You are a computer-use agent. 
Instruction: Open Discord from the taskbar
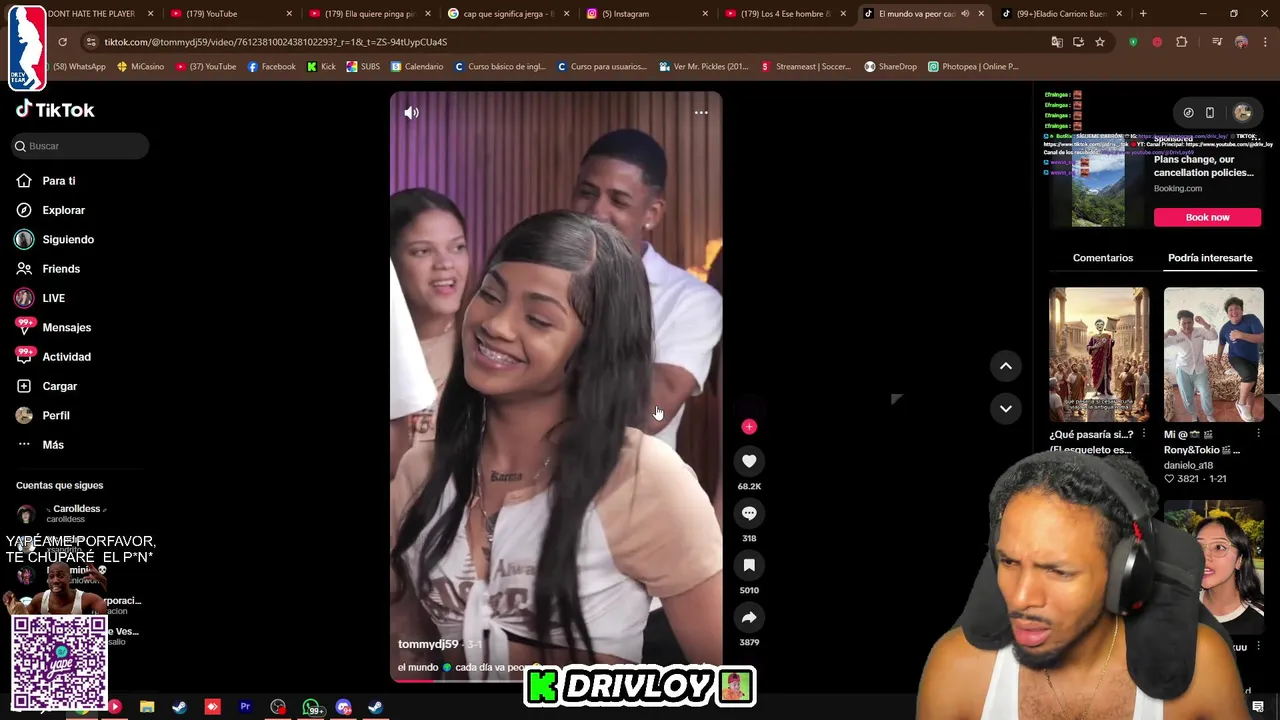pos(343,707)
